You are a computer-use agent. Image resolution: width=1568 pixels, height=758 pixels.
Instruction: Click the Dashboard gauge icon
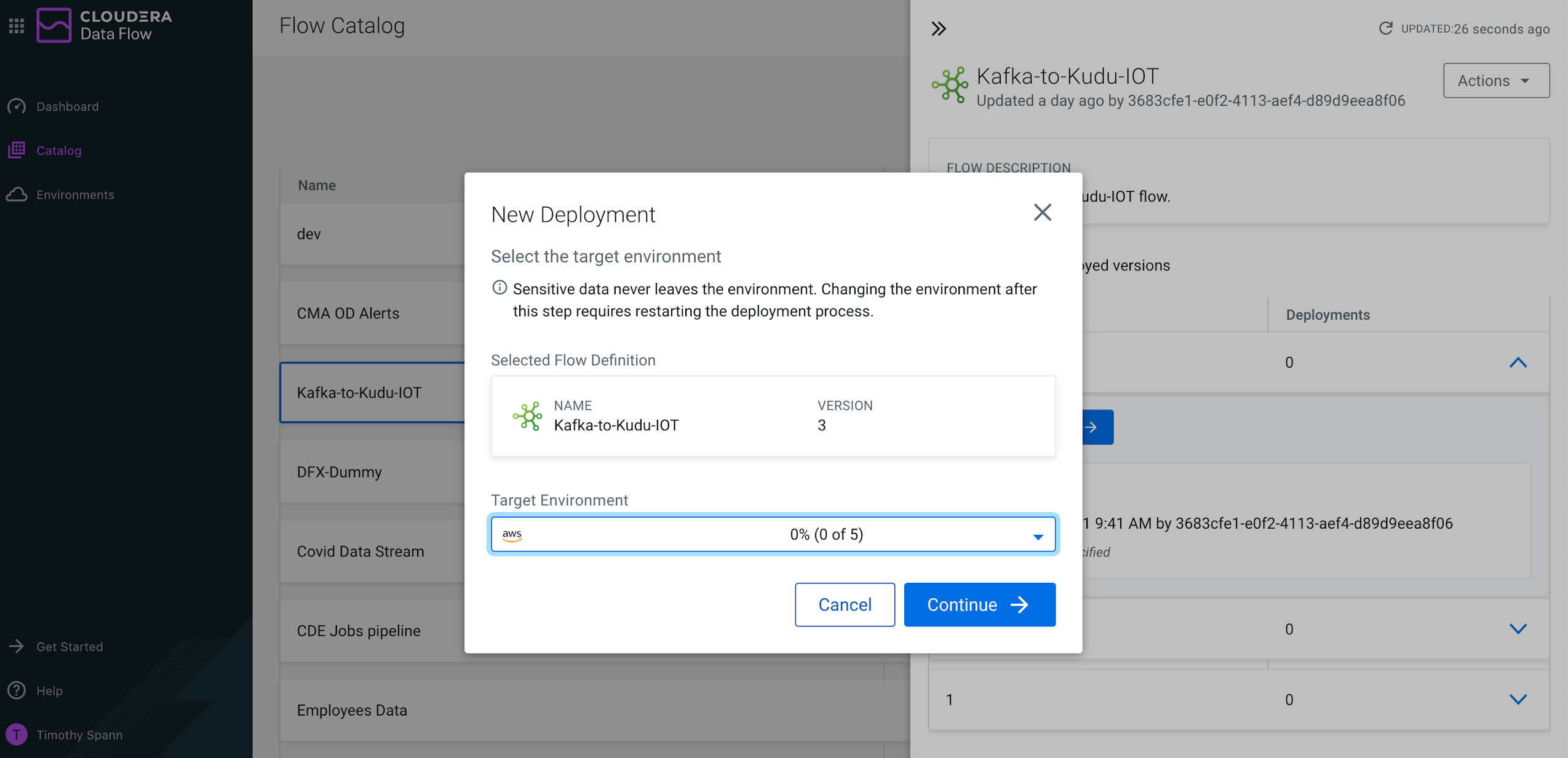(x=17, y=106)
